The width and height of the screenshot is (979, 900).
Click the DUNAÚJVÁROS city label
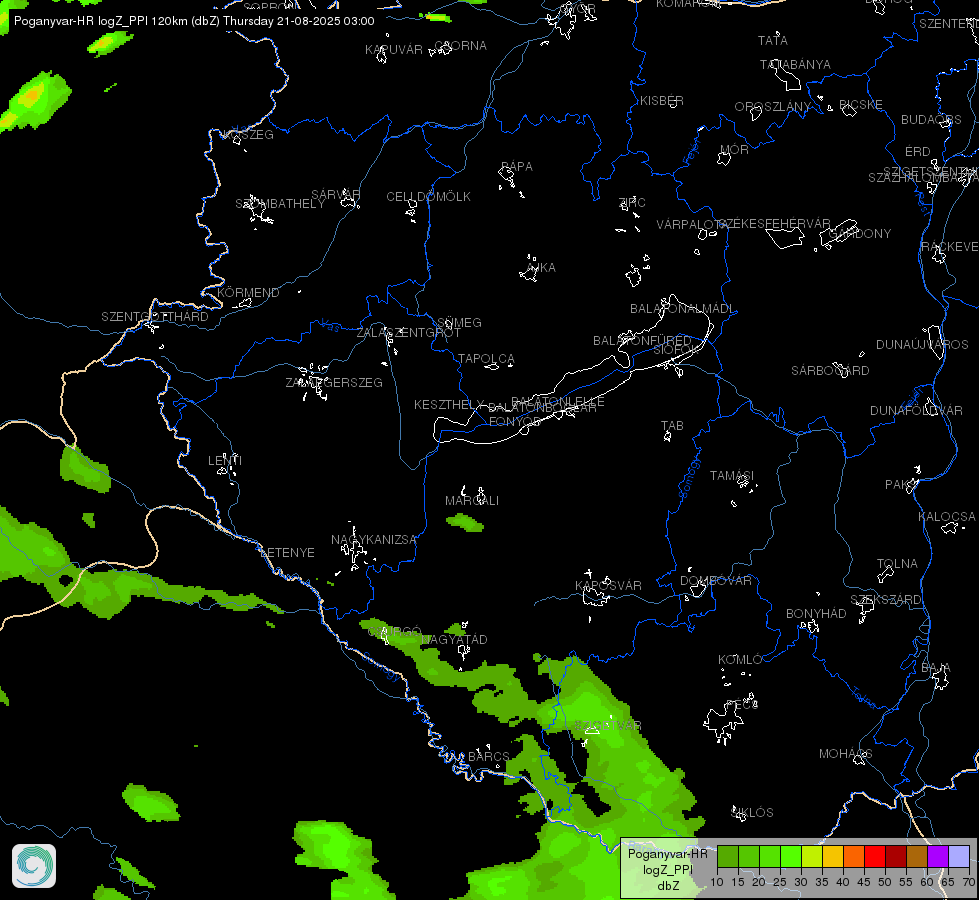point(922,344)
